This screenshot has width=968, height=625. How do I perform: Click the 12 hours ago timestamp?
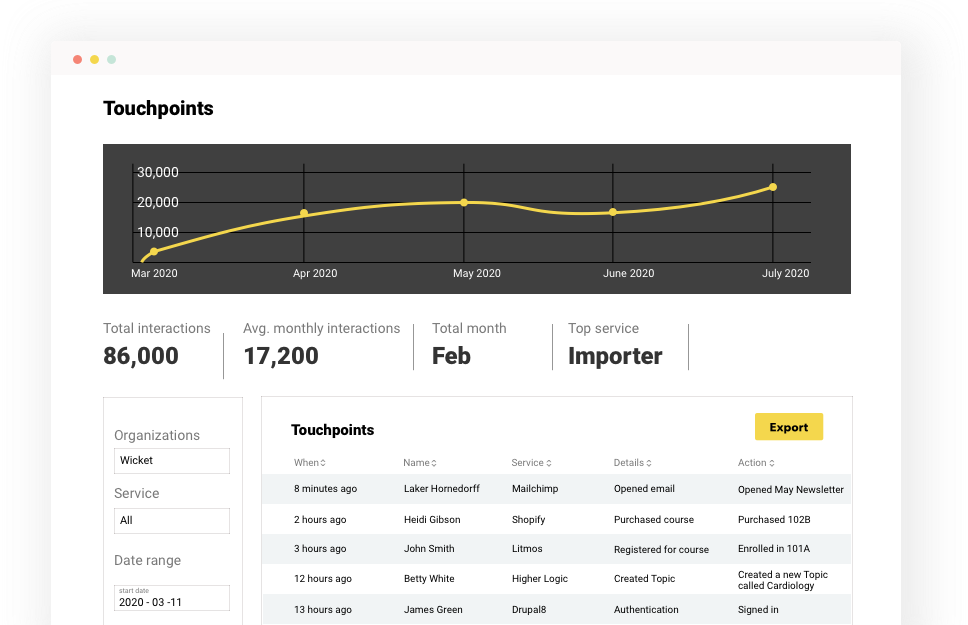click(x=323, y=579)
